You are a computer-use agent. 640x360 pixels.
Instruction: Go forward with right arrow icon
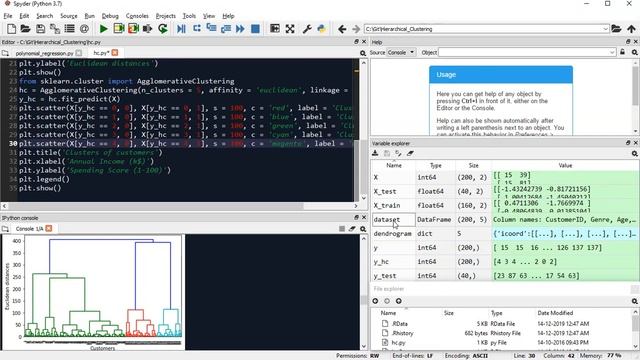click(356, 29)
